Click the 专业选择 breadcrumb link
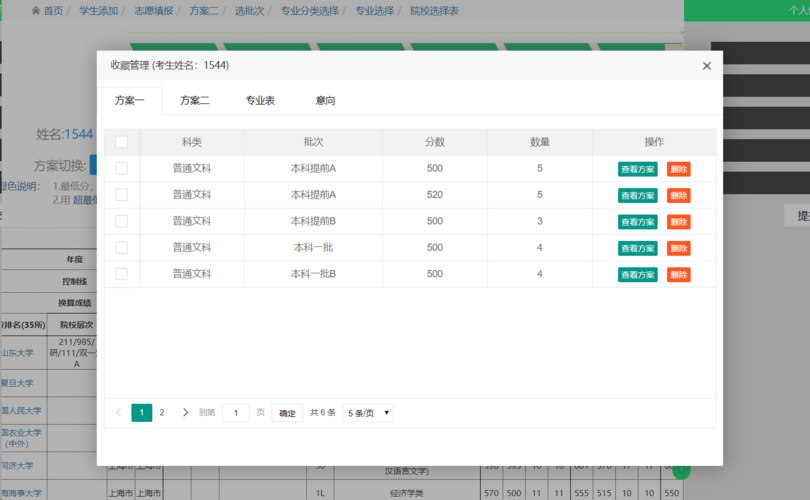Image resolution: width=810 pixels, height=500 pixels. pyautogui.click(x=375, y=10)
